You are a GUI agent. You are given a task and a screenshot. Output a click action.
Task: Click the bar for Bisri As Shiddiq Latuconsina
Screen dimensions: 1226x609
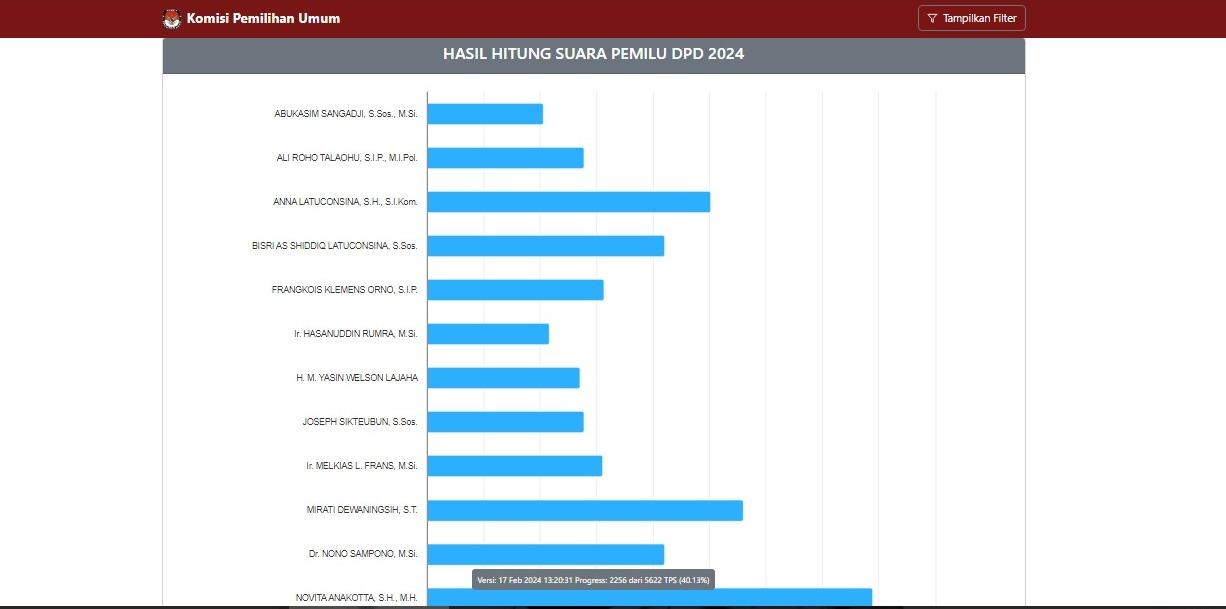(x=545, y=246)
